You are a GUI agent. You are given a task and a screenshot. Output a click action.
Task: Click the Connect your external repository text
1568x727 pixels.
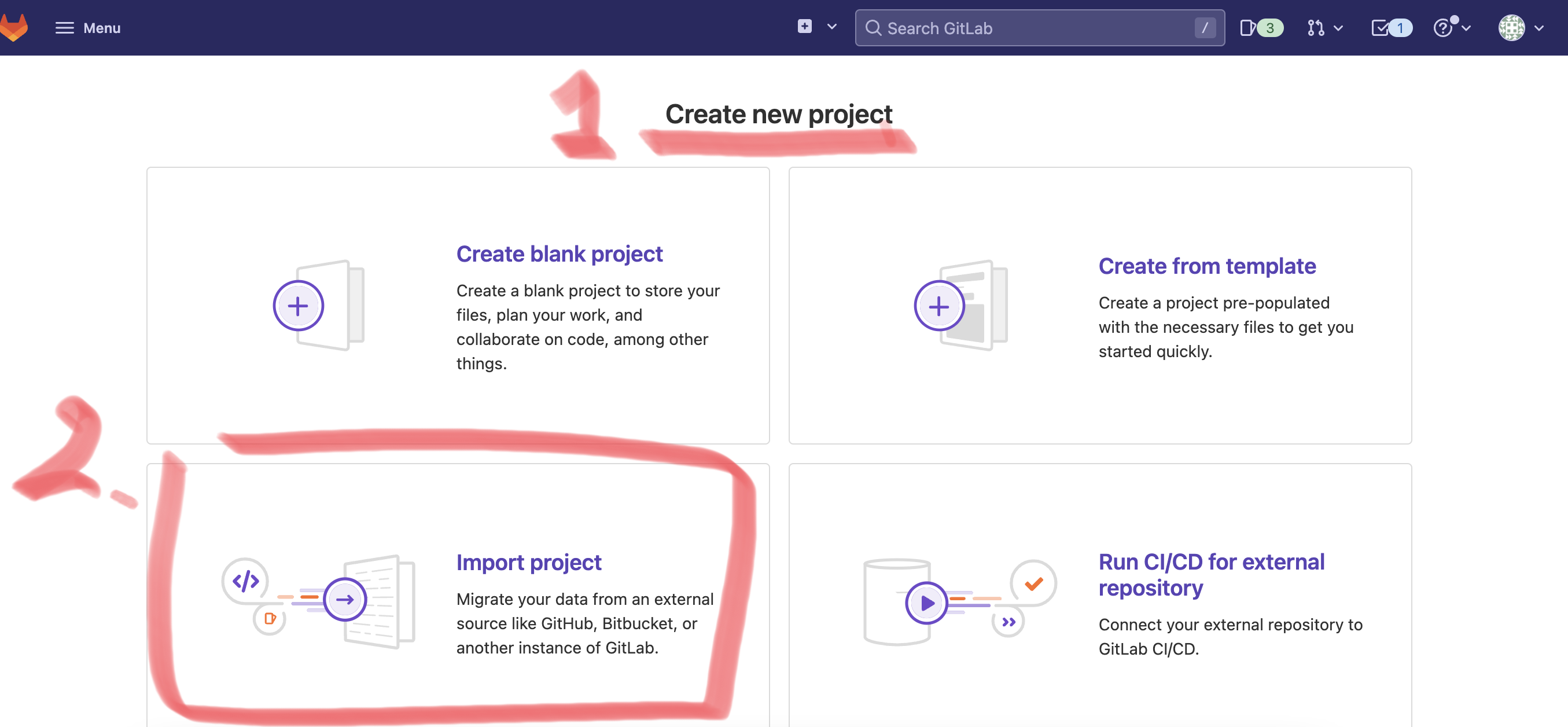(x=1230, y=636)
